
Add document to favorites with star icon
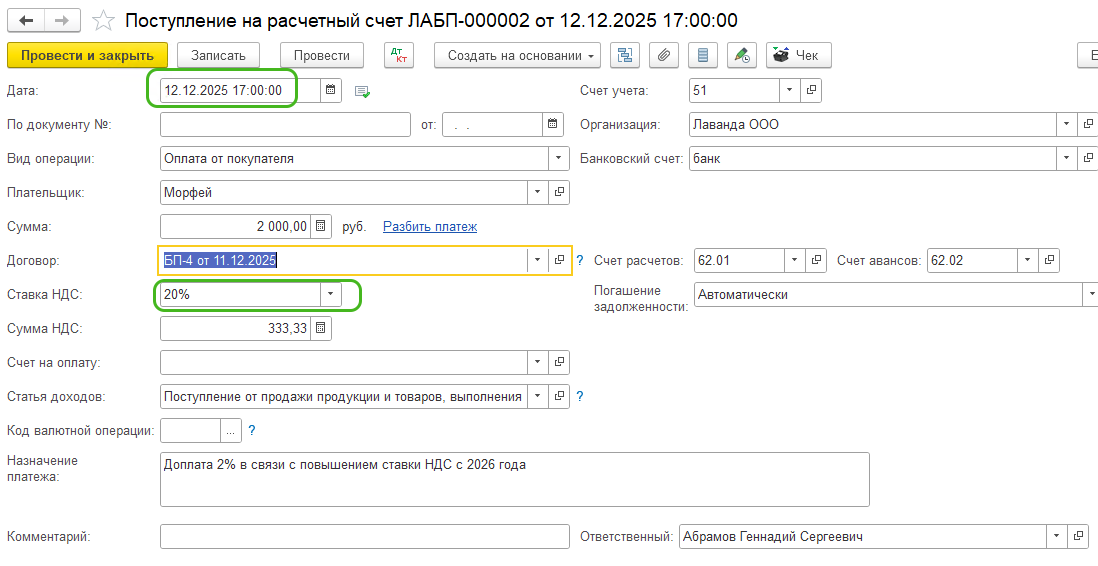103,20
